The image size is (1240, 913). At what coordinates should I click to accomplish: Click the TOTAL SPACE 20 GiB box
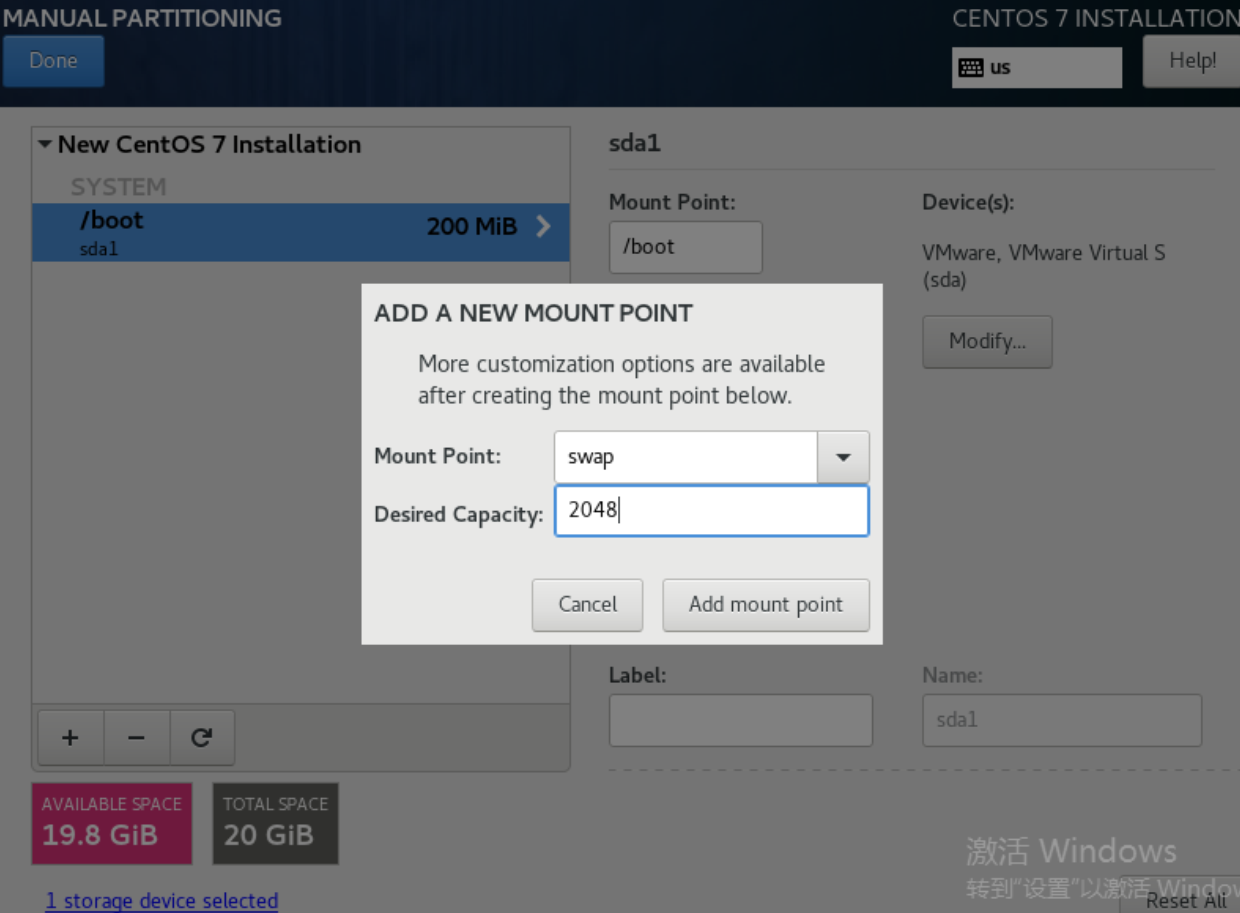[x=276, y=823]
